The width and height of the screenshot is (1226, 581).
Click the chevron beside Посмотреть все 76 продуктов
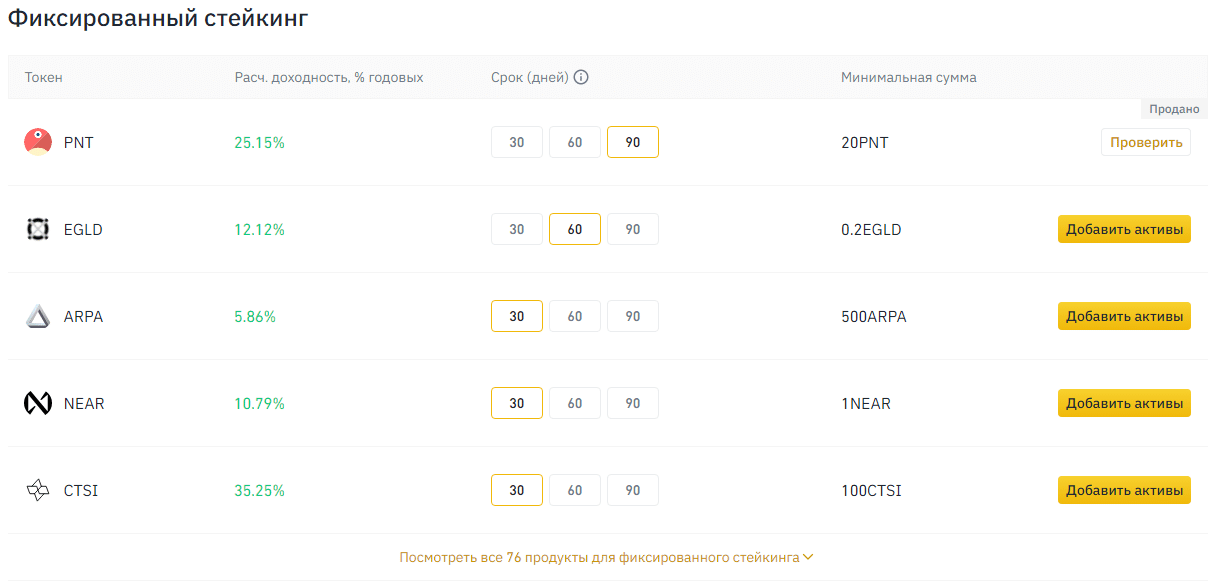point(809,557)
